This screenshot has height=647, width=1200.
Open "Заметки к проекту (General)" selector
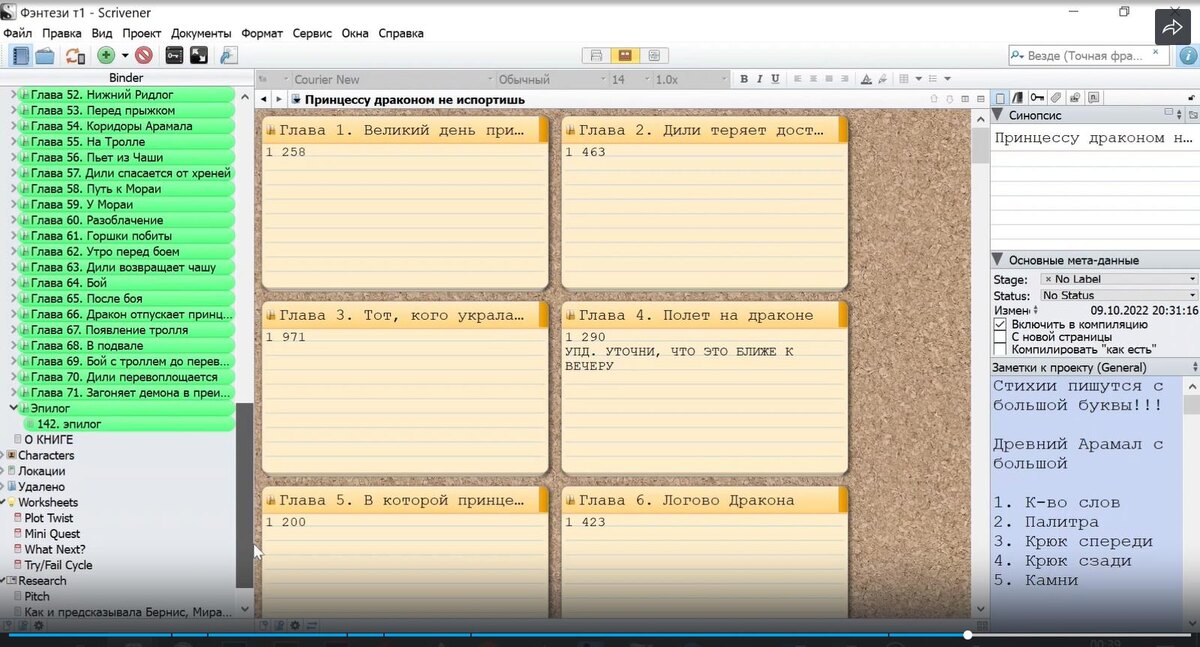pos(1094,368)
